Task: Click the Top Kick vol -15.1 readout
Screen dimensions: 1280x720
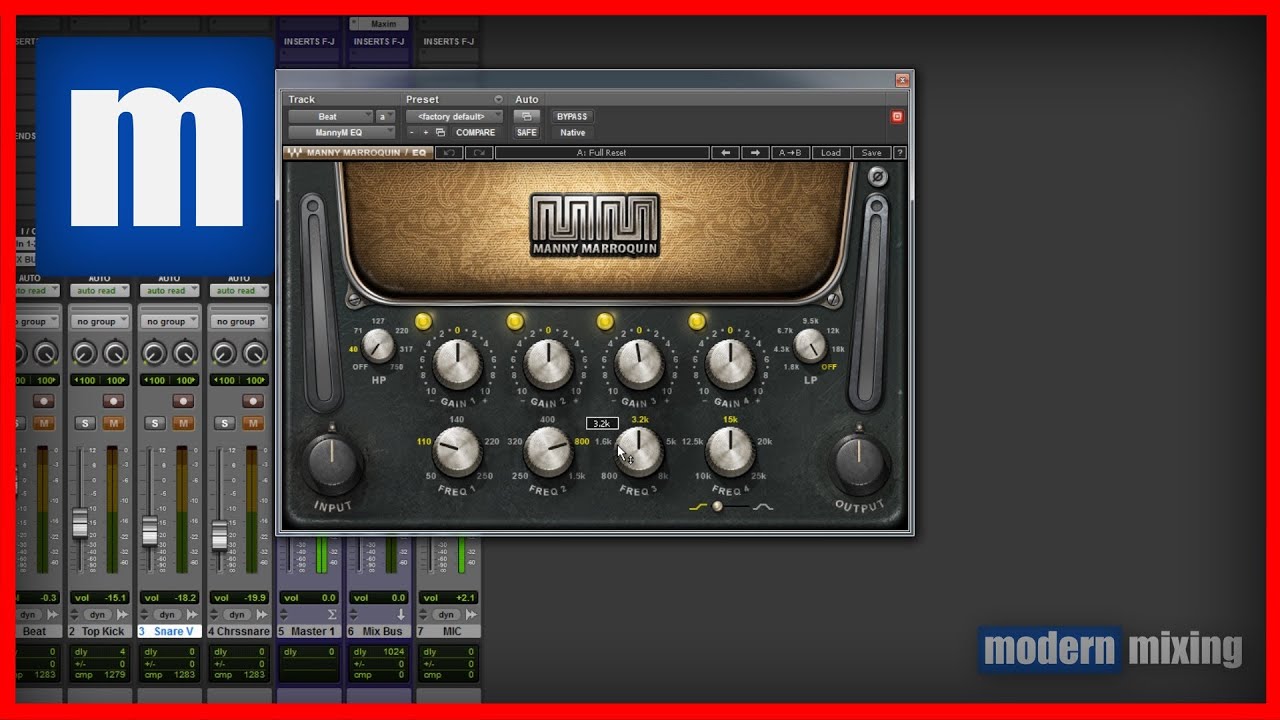Action: click(x=99, y=598)
